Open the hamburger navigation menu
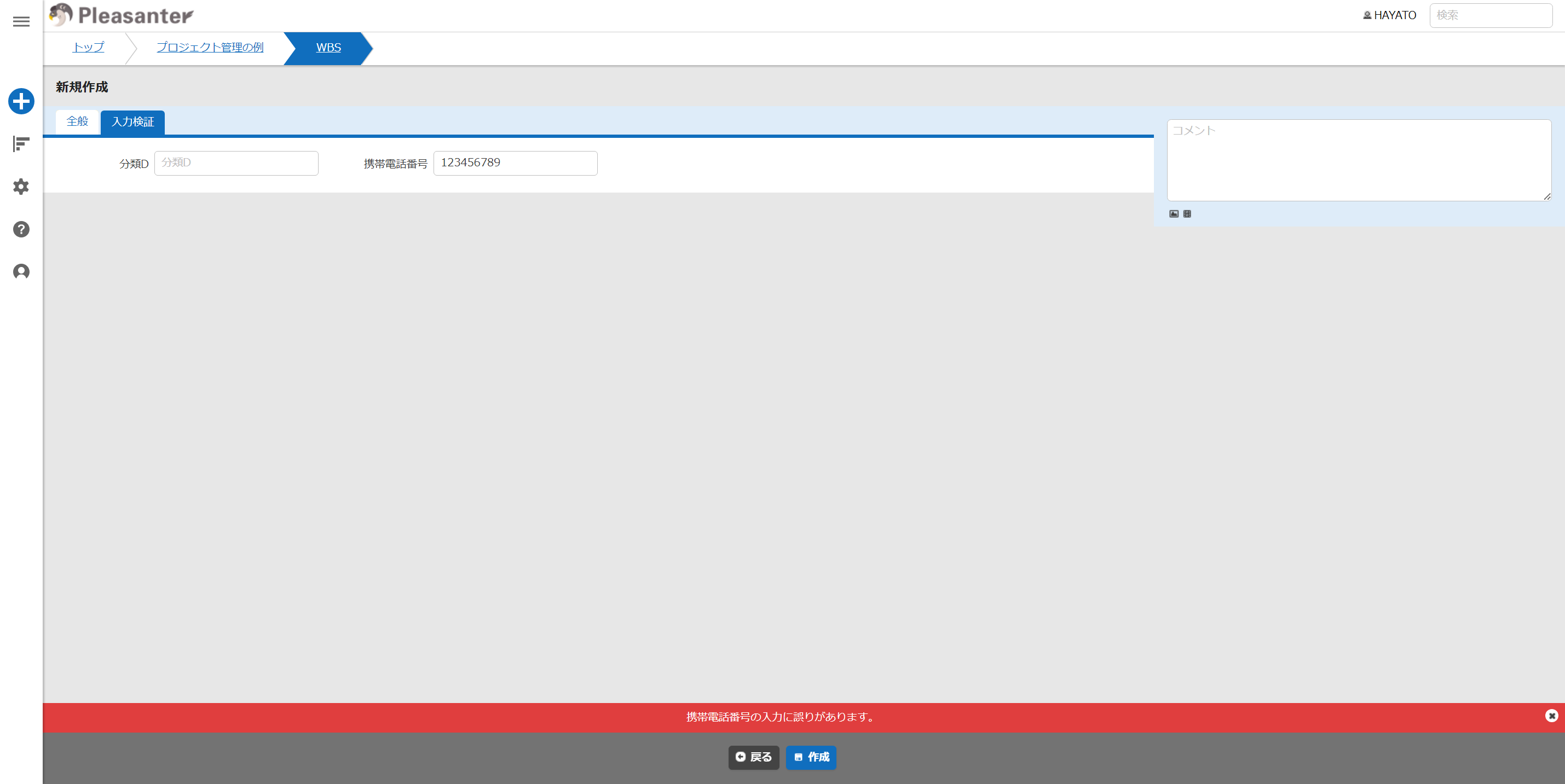Image resolution: width=1565 pixels, height=784 pixels. (x=21, y=21)
